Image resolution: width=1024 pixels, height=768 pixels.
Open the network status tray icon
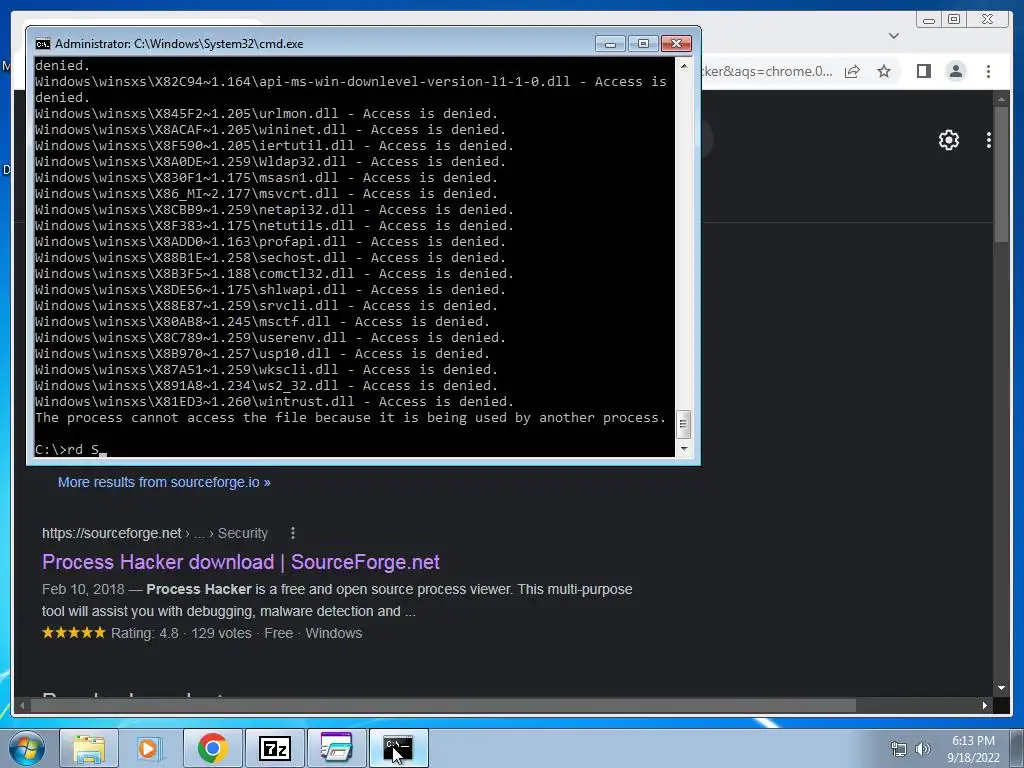click(899, 749)
